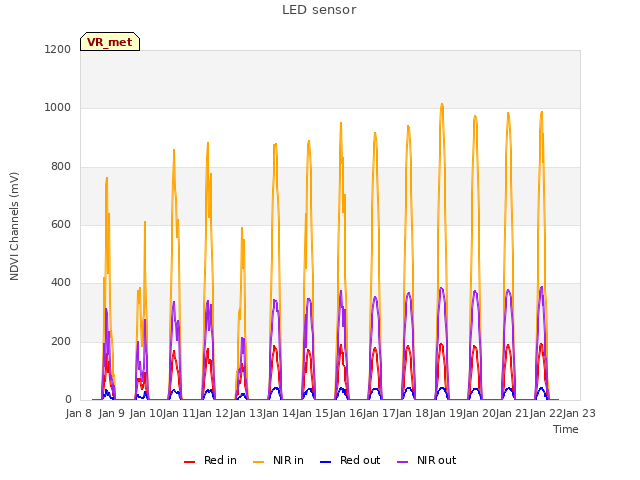The width and height of the screenshot is (640, 480).
Task: Click the Time axis title
Action: coord(566,429)
